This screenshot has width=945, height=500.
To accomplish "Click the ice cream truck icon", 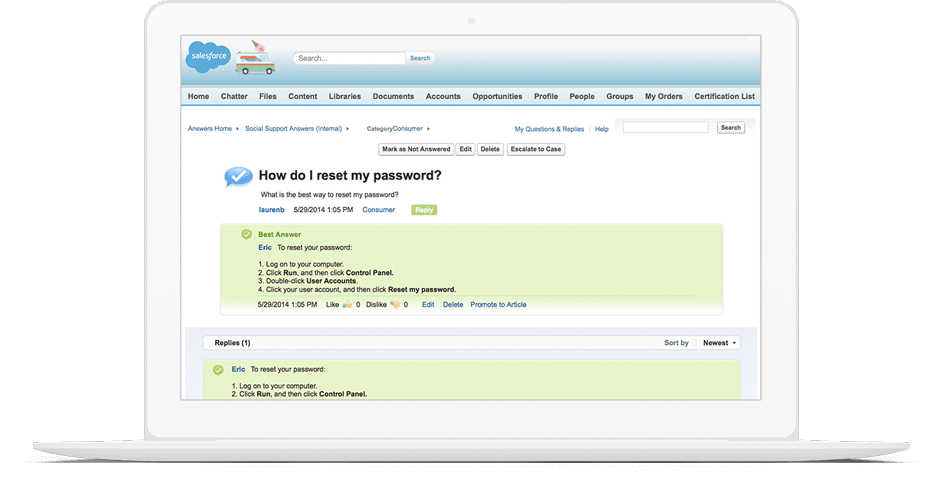I will point(255,60).
